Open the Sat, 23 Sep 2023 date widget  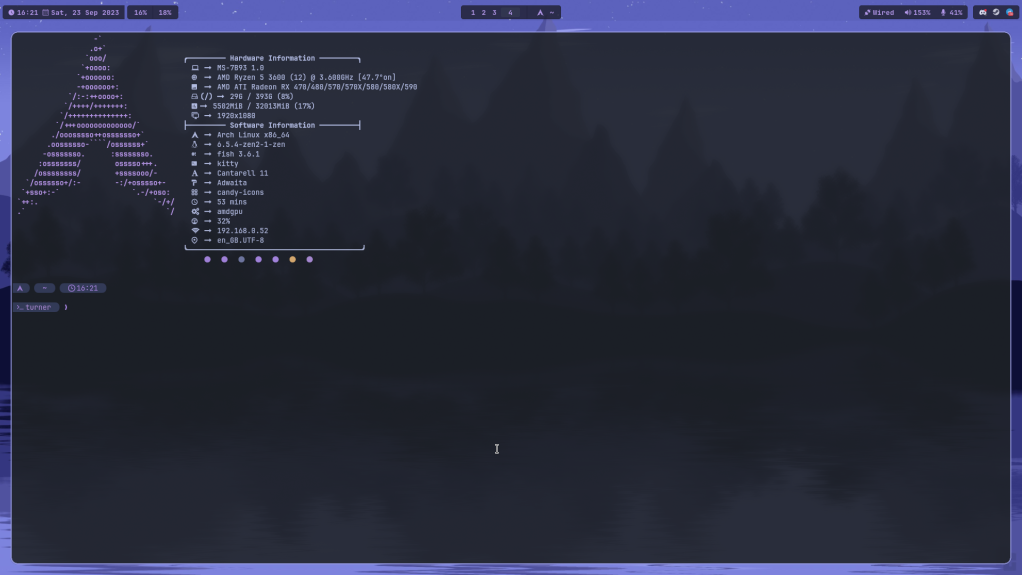(81, 12)
